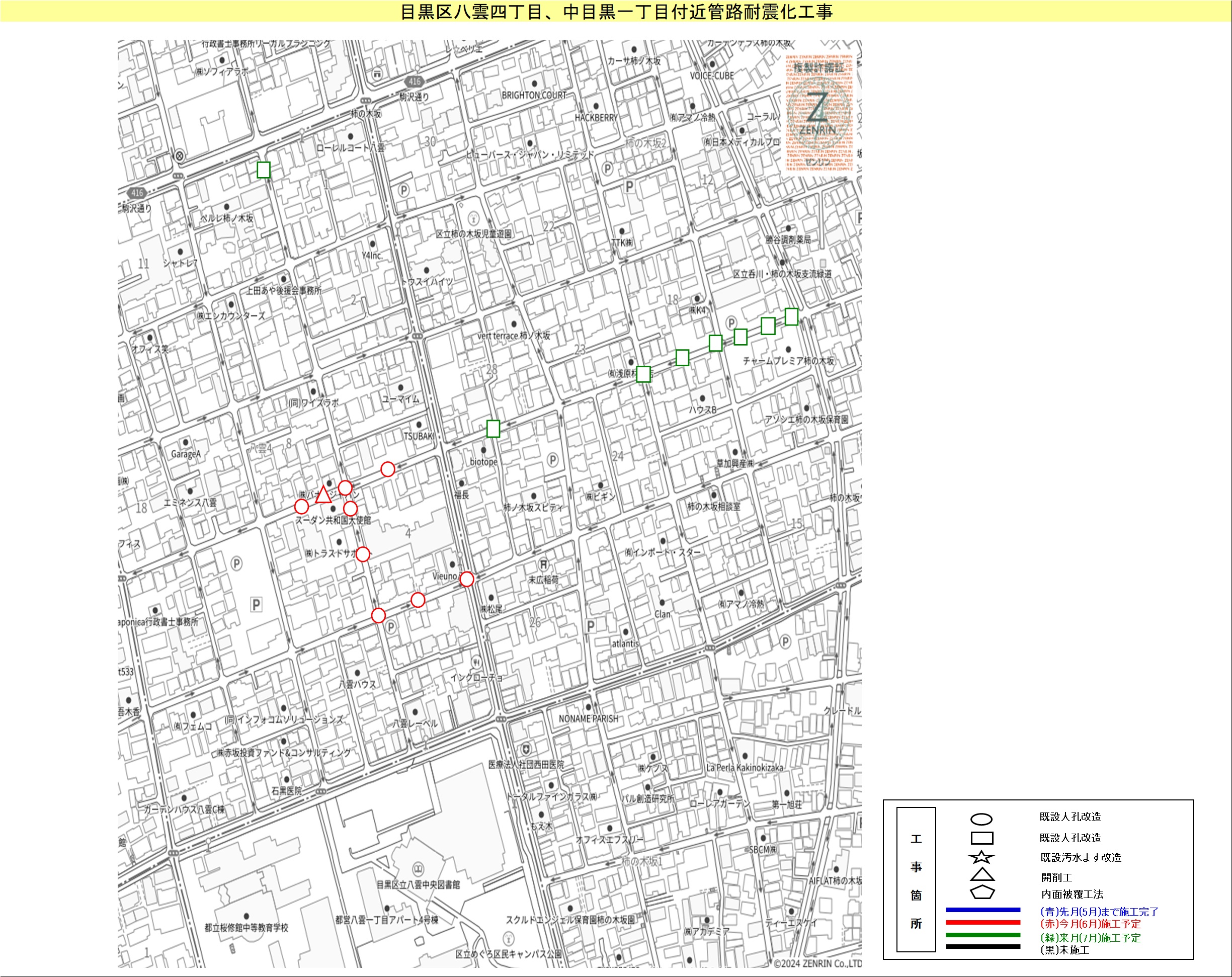
Task: Click the blue line in the legend
Action: pyautogui.click(x=983, y=910)
